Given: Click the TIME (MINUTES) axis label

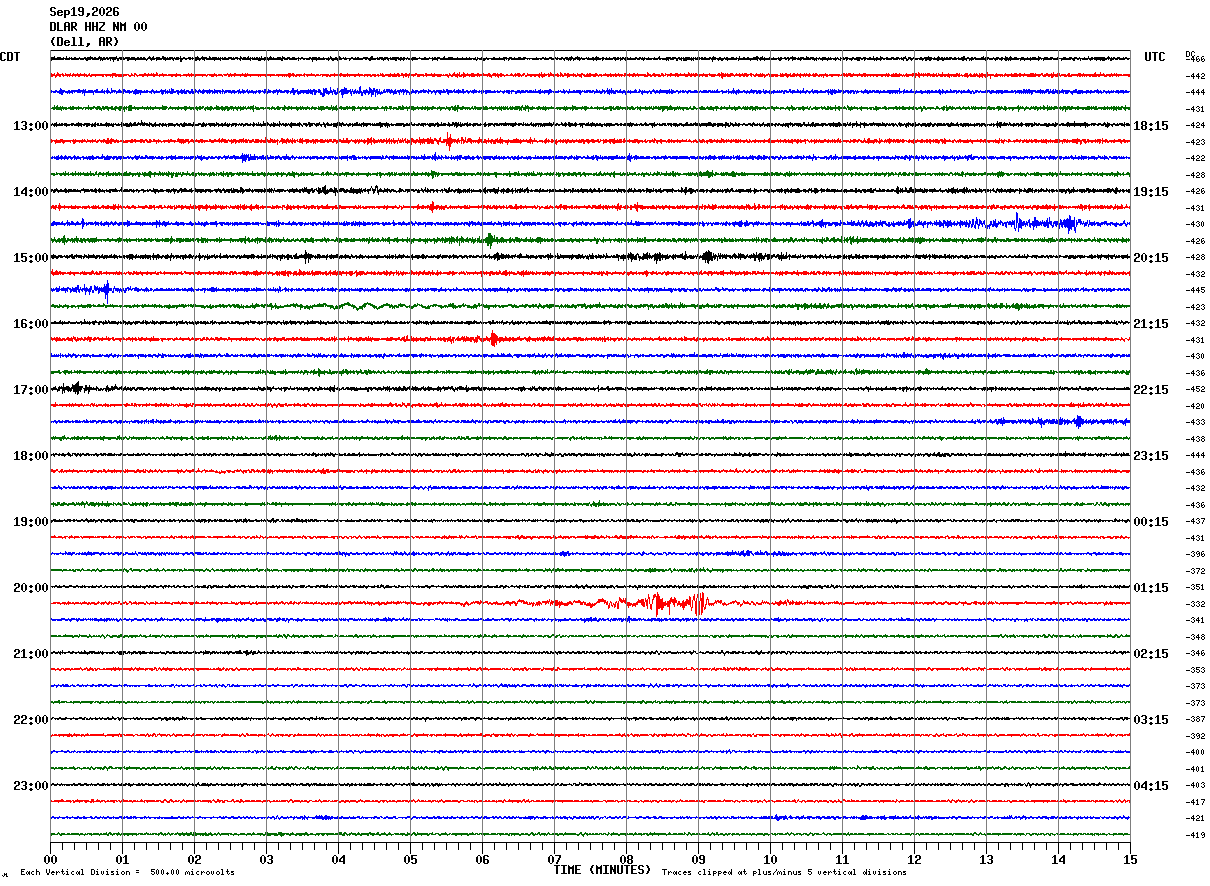Looking at the screenshot, I should [x=602, y=870].
